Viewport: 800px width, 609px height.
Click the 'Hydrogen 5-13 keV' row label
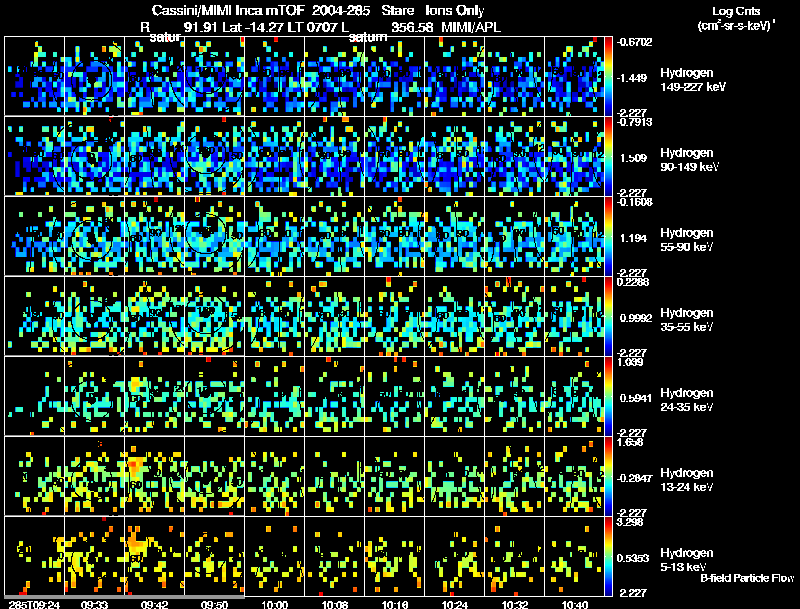pos(687,560)
